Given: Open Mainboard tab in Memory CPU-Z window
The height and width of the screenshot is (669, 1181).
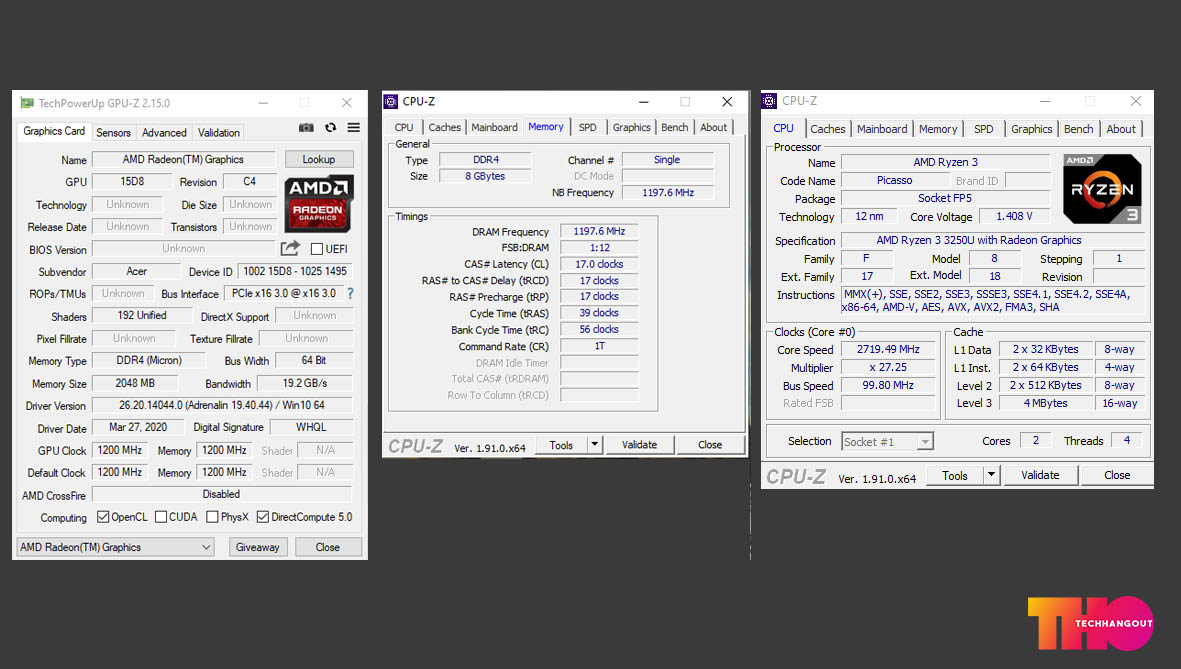Looking at the screenshot, I should tap(495, 127).
